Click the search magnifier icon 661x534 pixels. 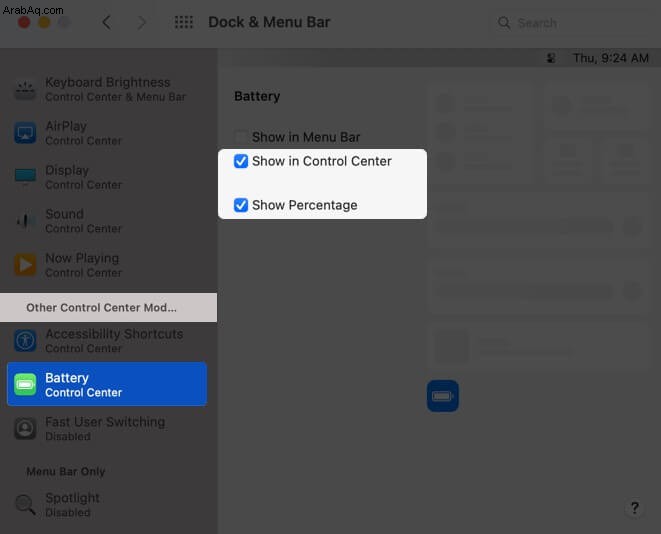[x=504, y=23]
